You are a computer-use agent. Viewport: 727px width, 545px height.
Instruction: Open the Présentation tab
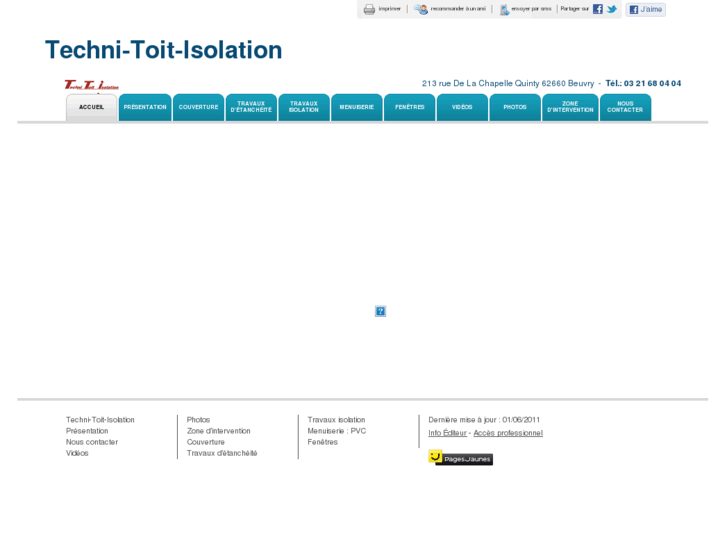tap(145, 108)
